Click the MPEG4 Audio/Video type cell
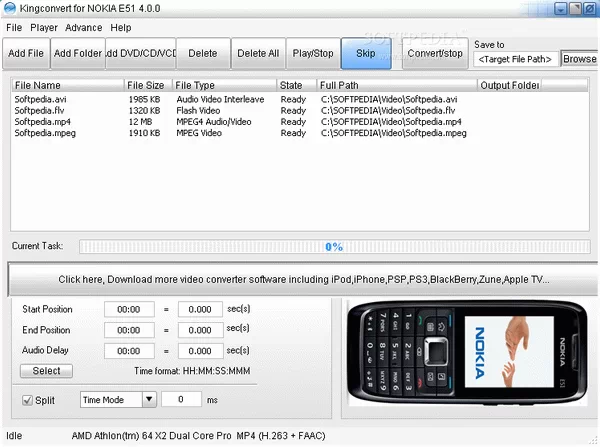The image size is (600, 447). (214, 122)
